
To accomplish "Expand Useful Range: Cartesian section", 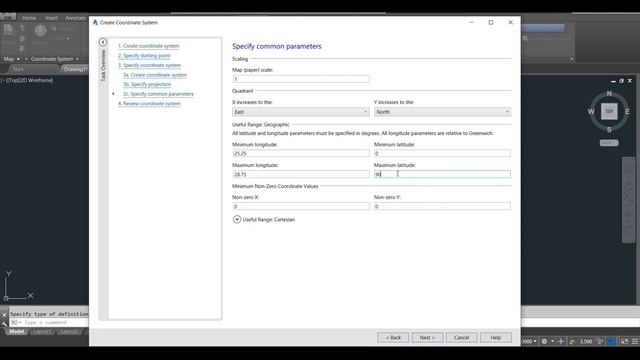I will pyautogui.click(x=237, y=220).
